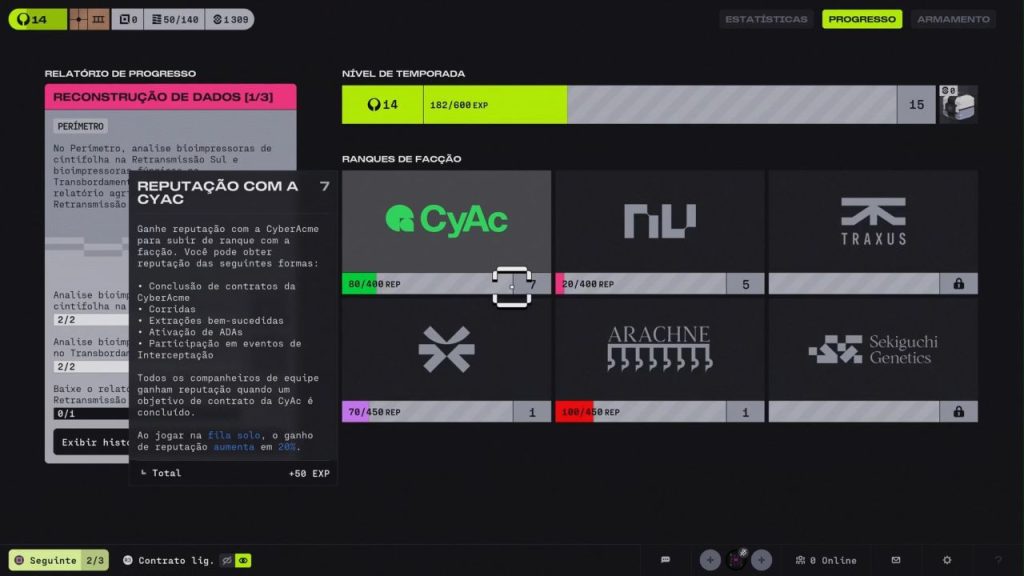
Task: Open the mail inbox envelope icon
Action: pos(896,560)
